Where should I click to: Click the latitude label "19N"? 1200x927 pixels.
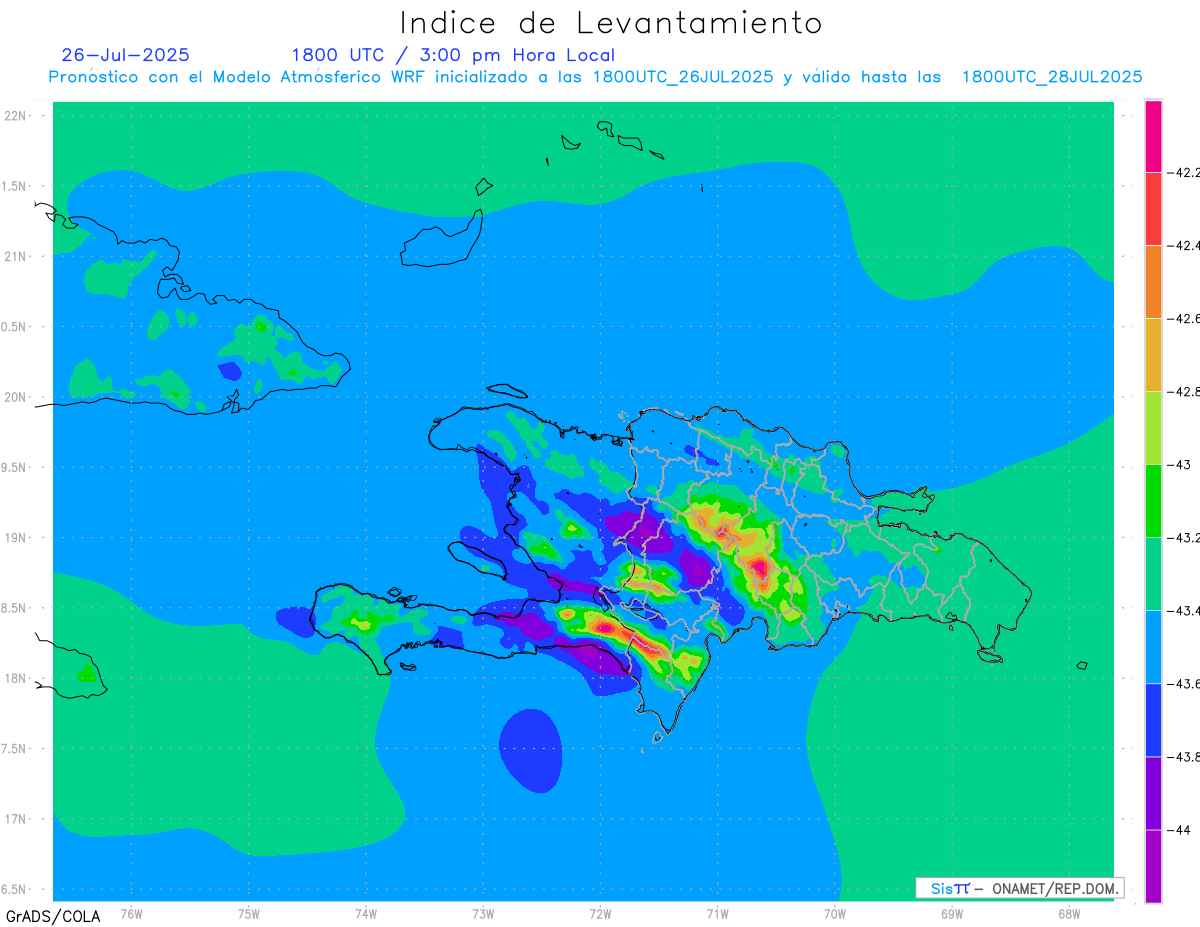click(15, 537)
